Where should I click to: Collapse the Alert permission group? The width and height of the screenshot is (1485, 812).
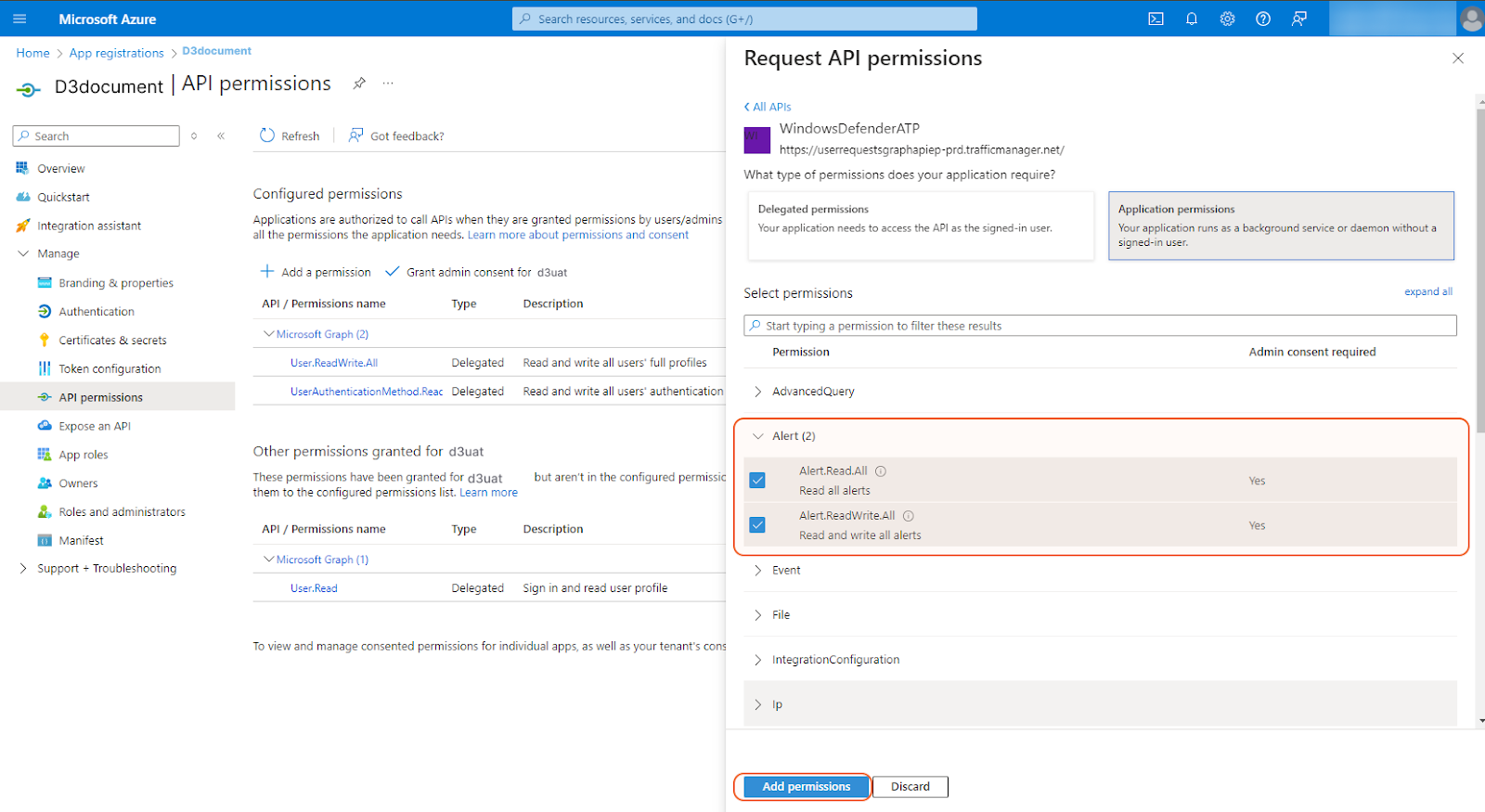click(758, 436)
